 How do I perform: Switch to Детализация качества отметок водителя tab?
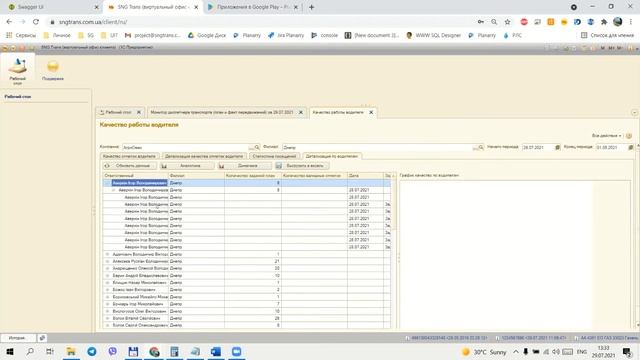[x=204, y=156]
